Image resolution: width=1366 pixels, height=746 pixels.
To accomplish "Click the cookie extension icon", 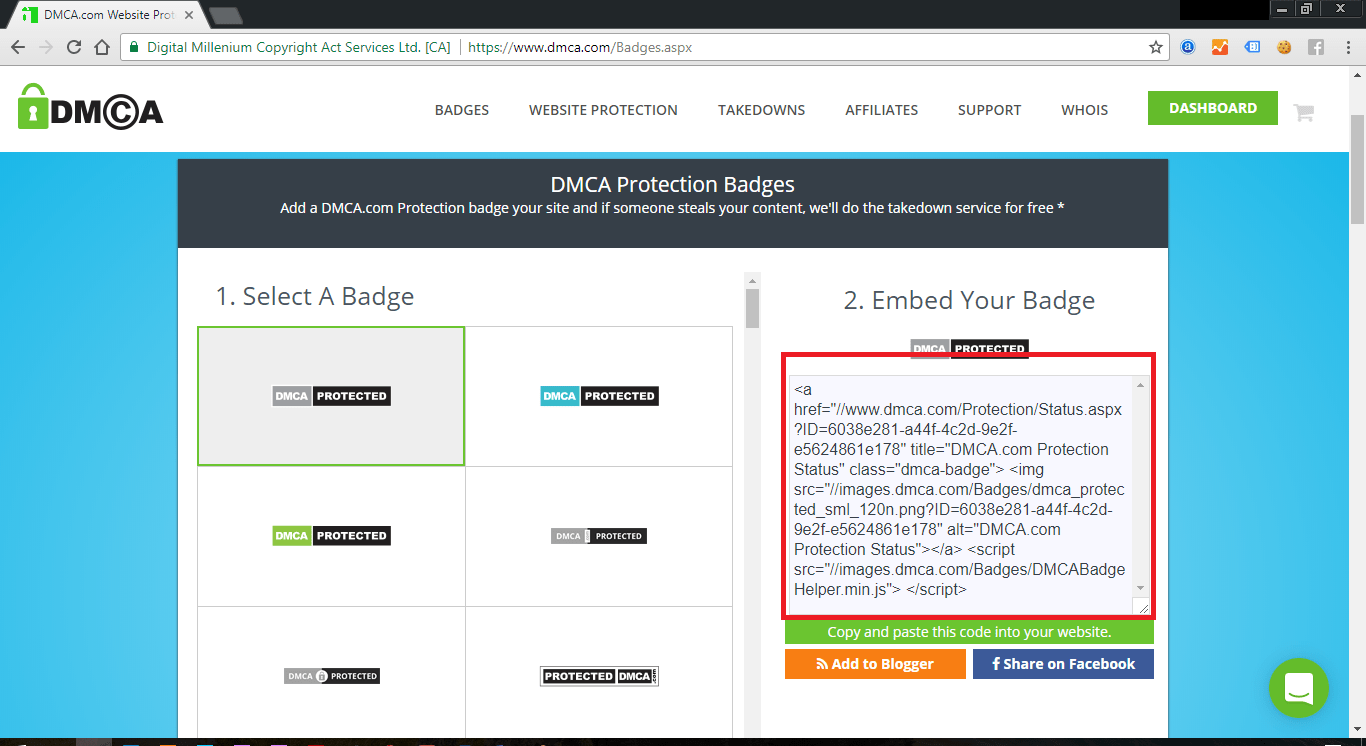I will pos(1284,46).
